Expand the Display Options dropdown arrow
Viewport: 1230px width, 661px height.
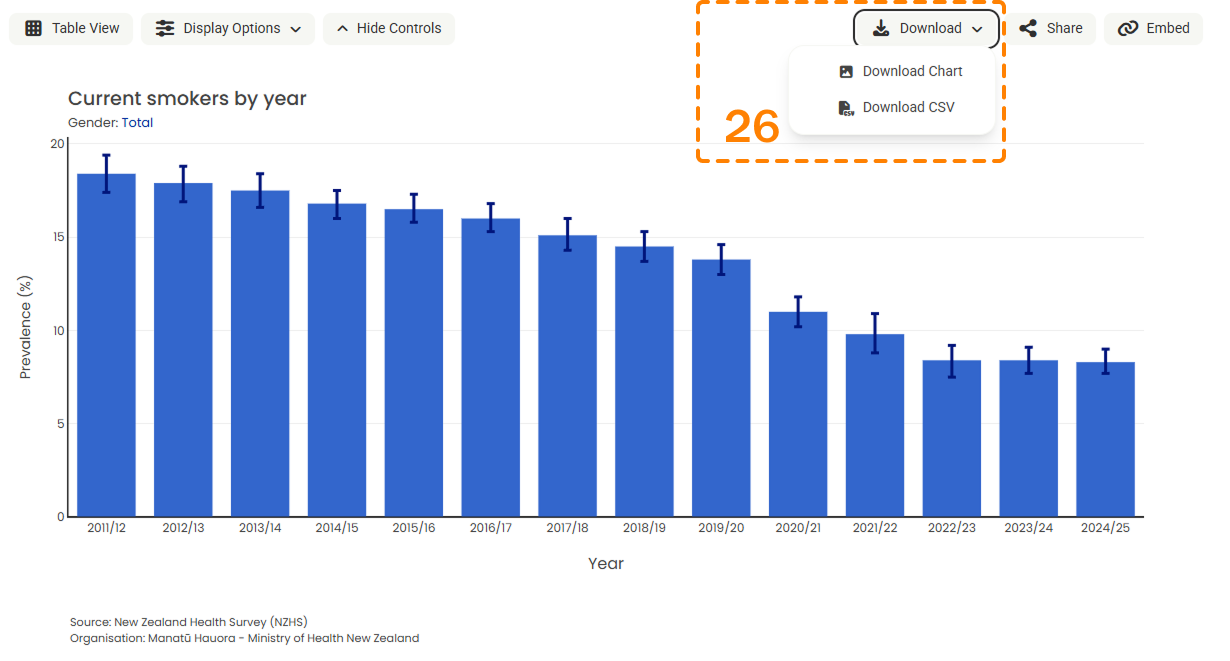(x=295, y=30)
